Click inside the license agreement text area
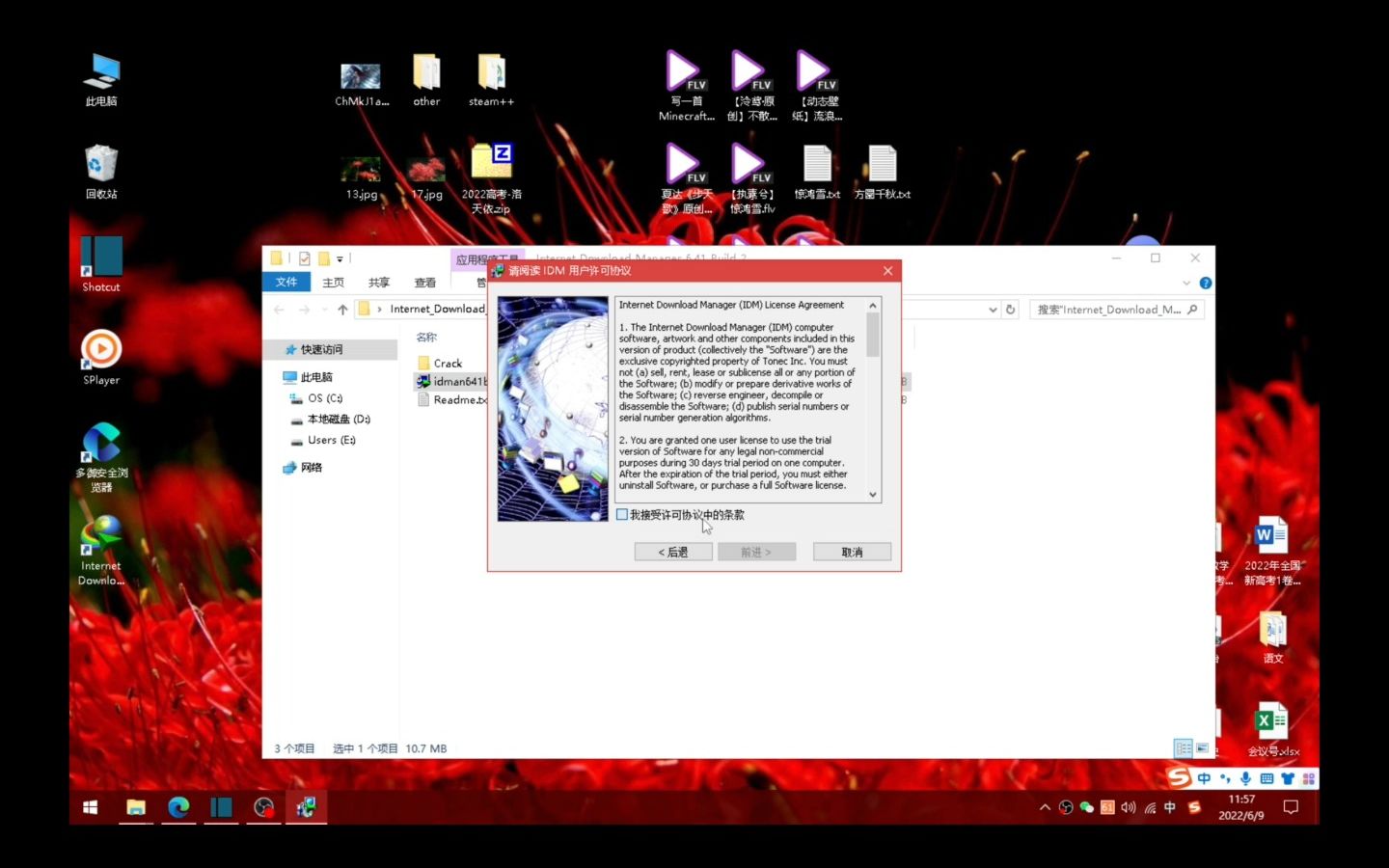The height and width of the screenshot is (868, 1389). click(x=741, y=400)
